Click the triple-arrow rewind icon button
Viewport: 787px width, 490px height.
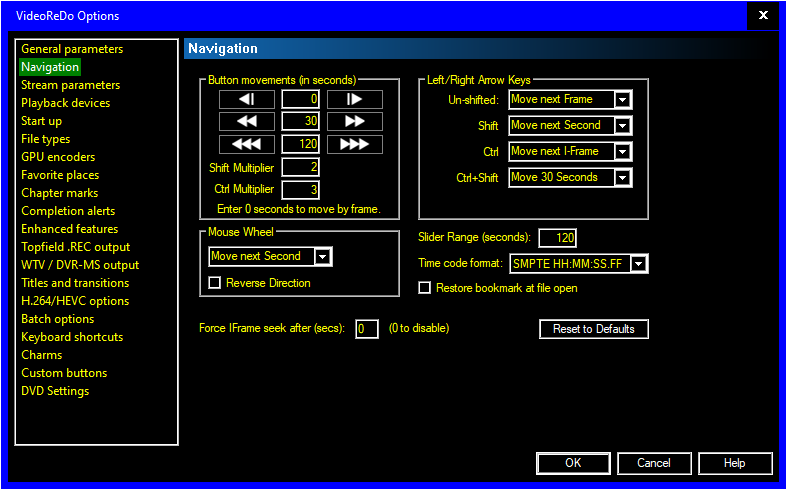[246, 145]
